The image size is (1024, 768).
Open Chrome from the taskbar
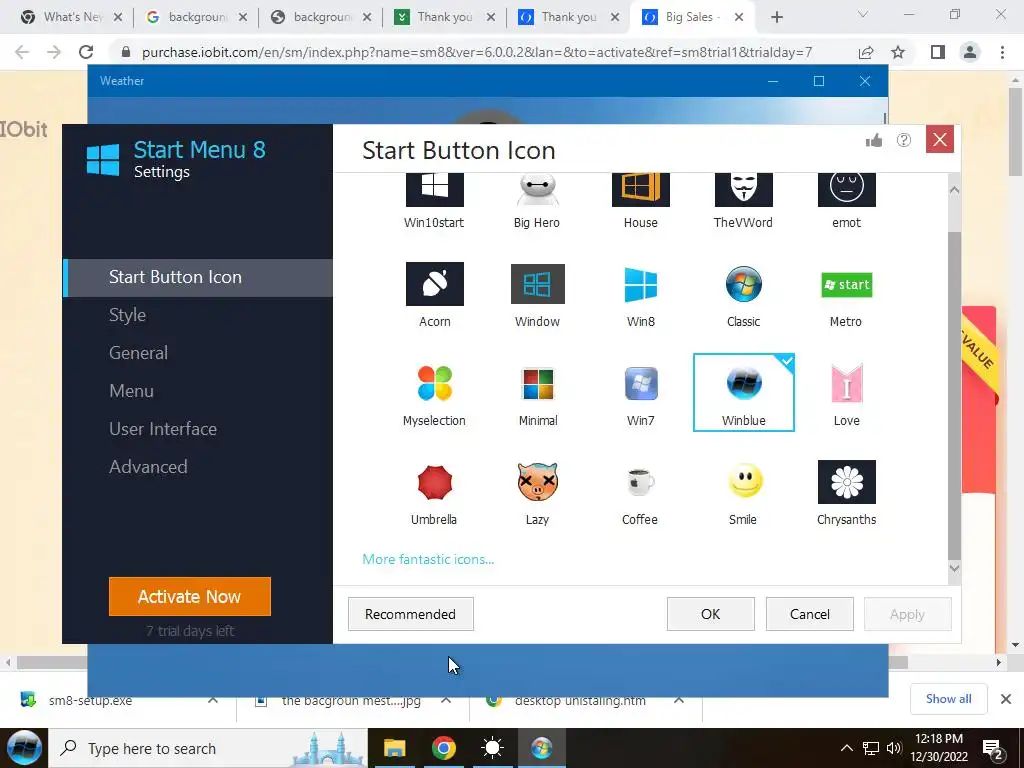pos(443,748)
